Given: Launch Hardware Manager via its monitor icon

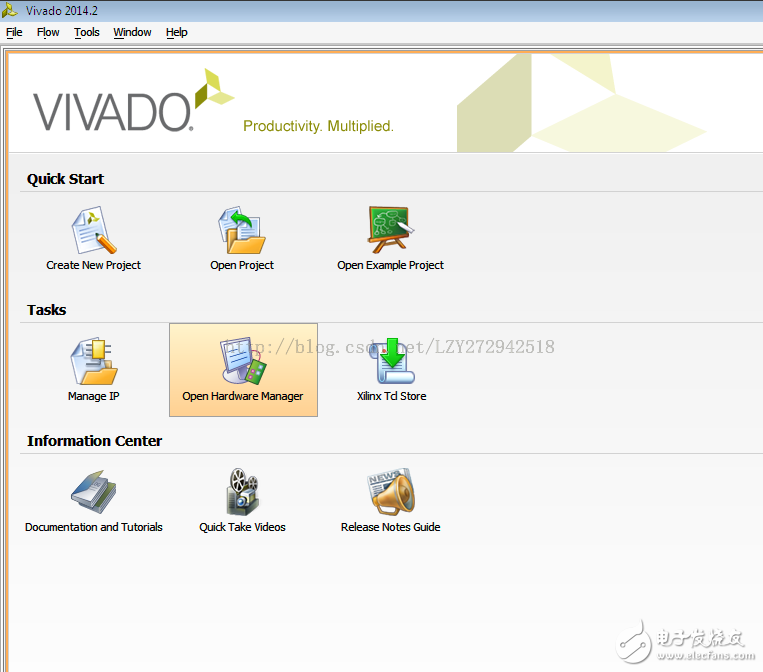Looking at the screenshot, I should [x=243, y=361].
